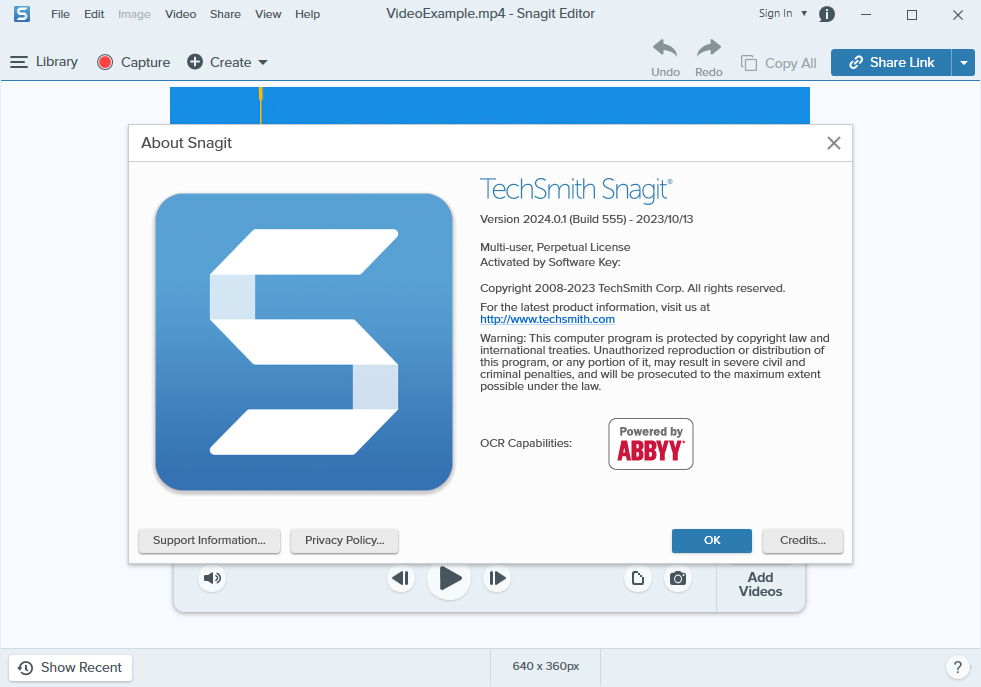
Task: Expand the Sign In dropdown
Action: (x=803, y=14)
